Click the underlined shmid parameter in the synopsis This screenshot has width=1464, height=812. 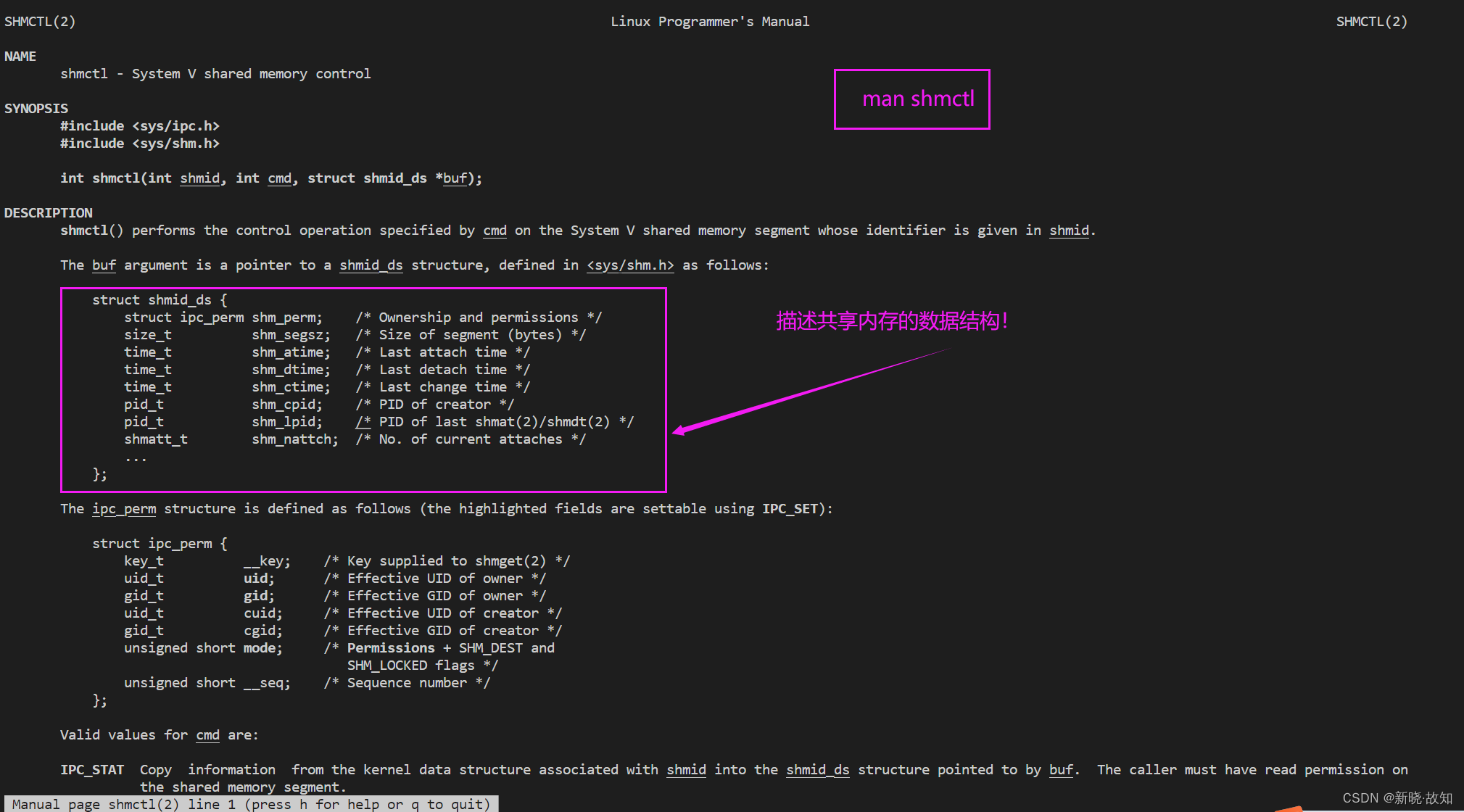[x=199, y=178]
